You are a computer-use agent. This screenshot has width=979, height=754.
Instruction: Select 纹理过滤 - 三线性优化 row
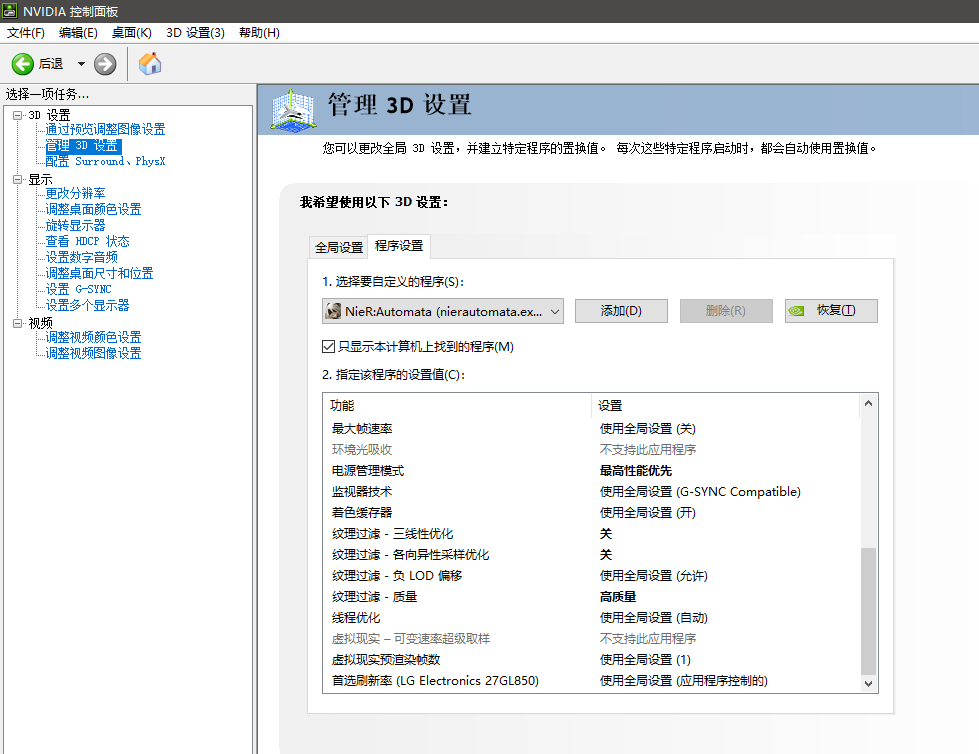pos(591,534)
